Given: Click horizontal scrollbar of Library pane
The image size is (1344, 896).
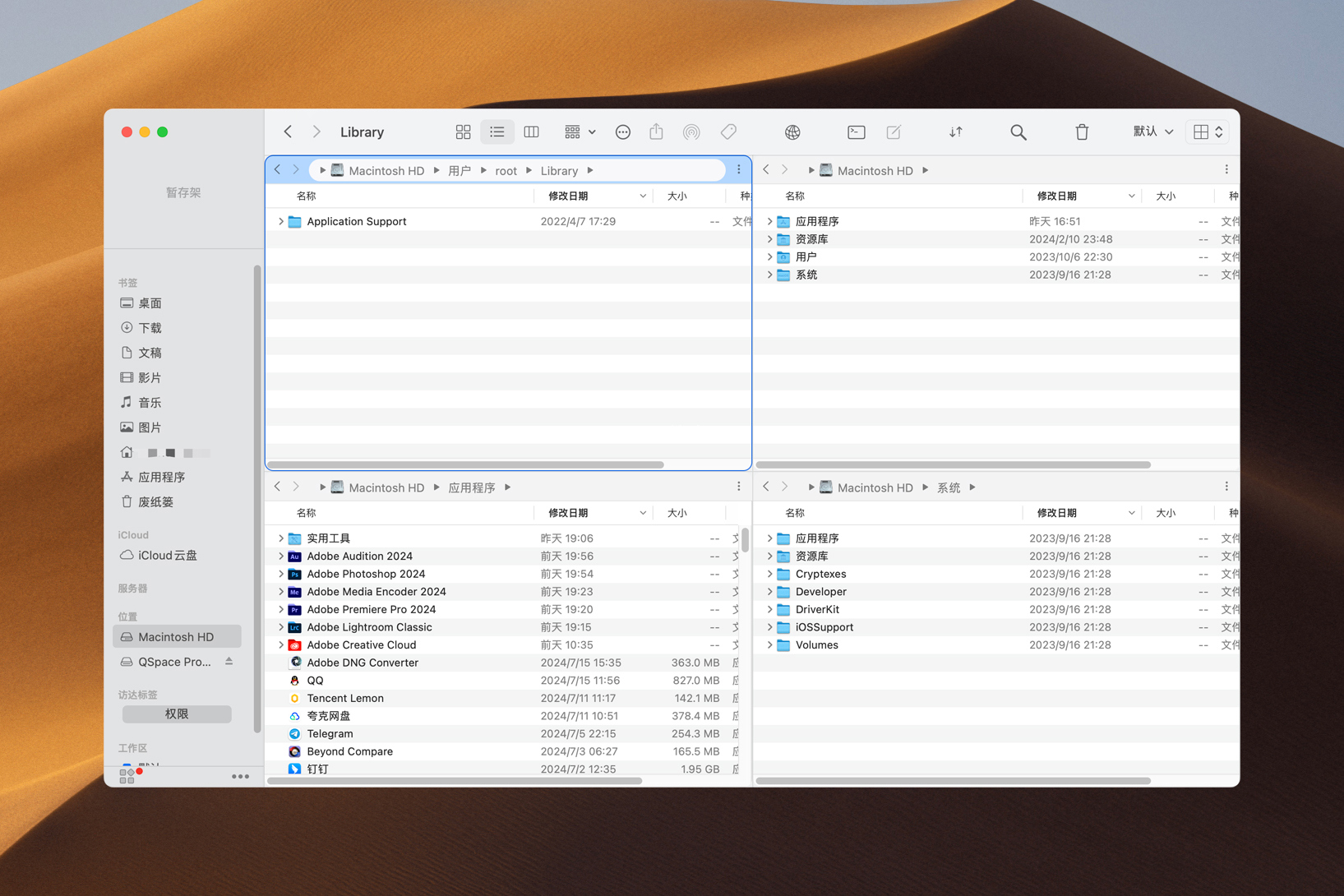Looking at the screenshot, I should [x=466, y=465].
